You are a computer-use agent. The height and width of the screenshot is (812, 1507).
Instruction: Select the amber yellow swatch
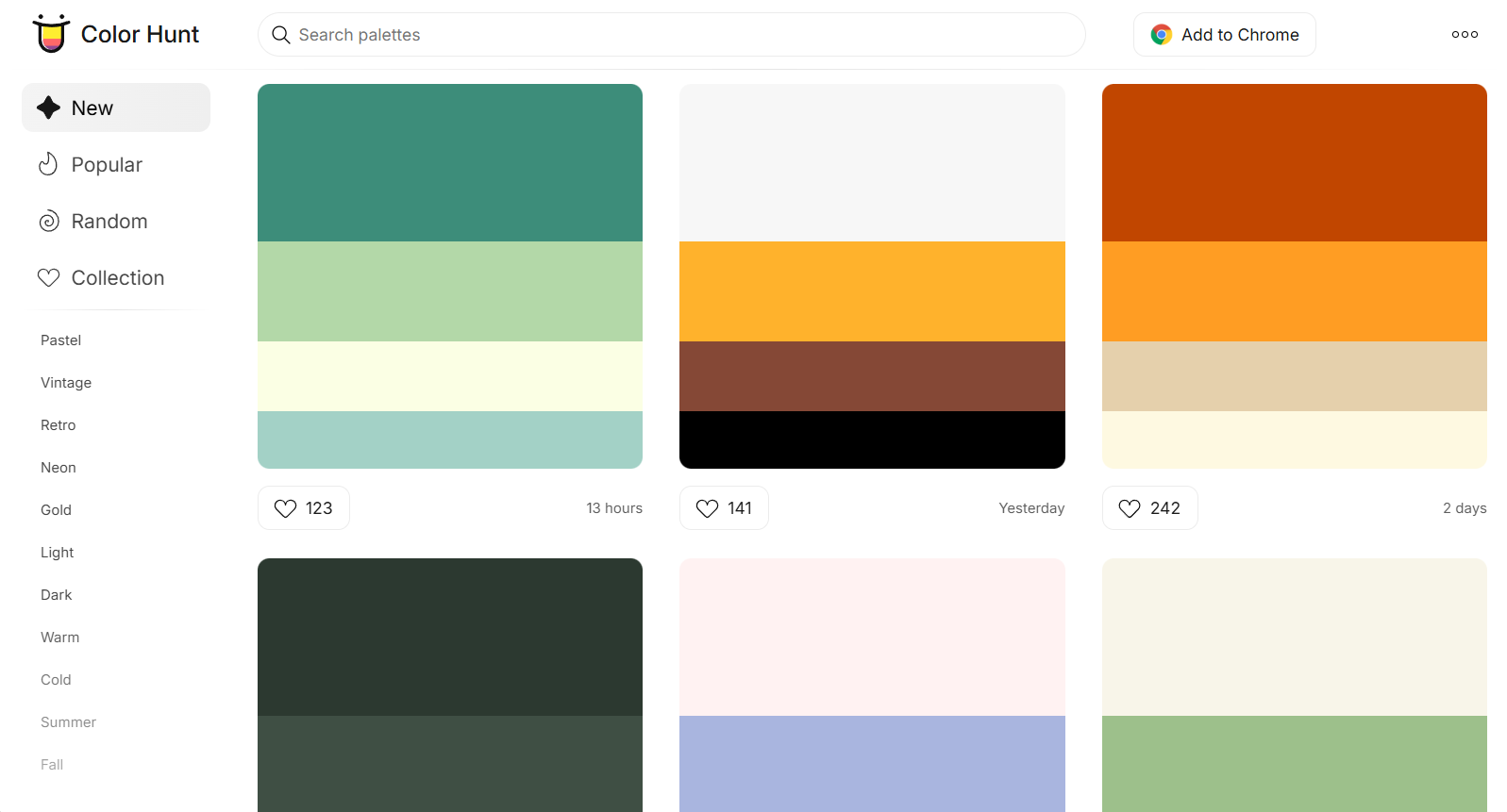pyautogui.click(x=872, y=291)
